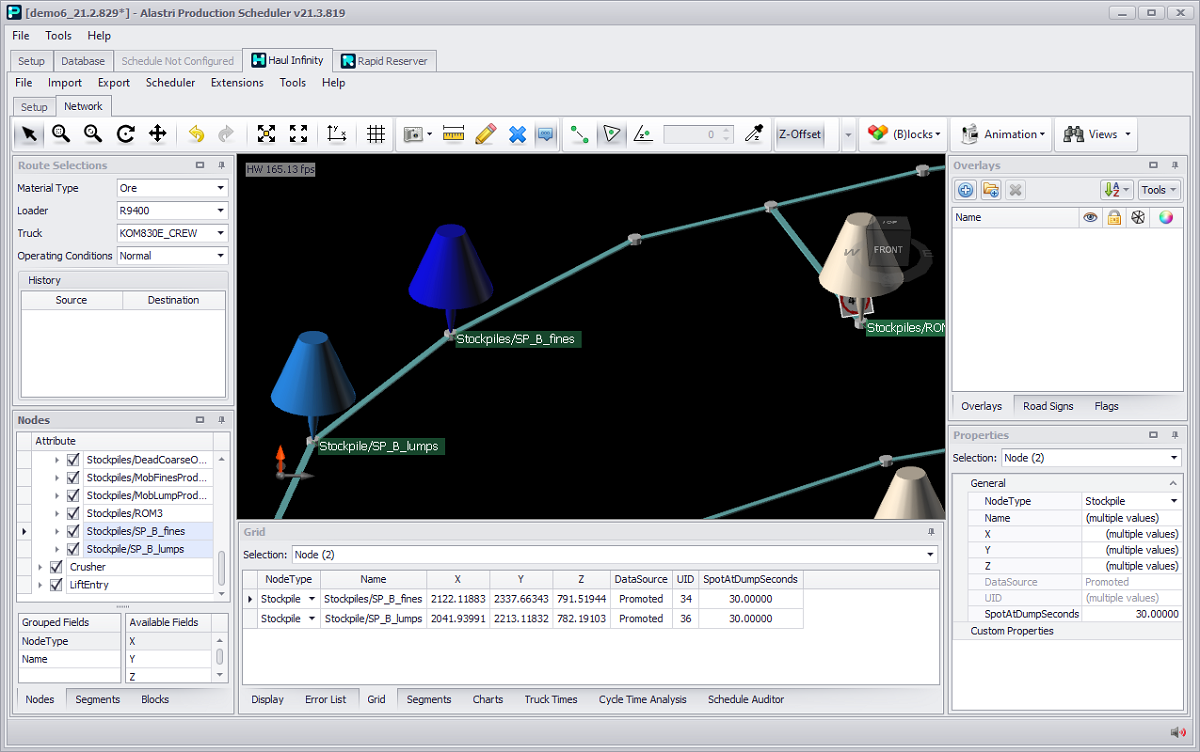Screen dimensions: 1200x752
Task: Click the overlay color wheel column header
Action: click(1165, 217)
